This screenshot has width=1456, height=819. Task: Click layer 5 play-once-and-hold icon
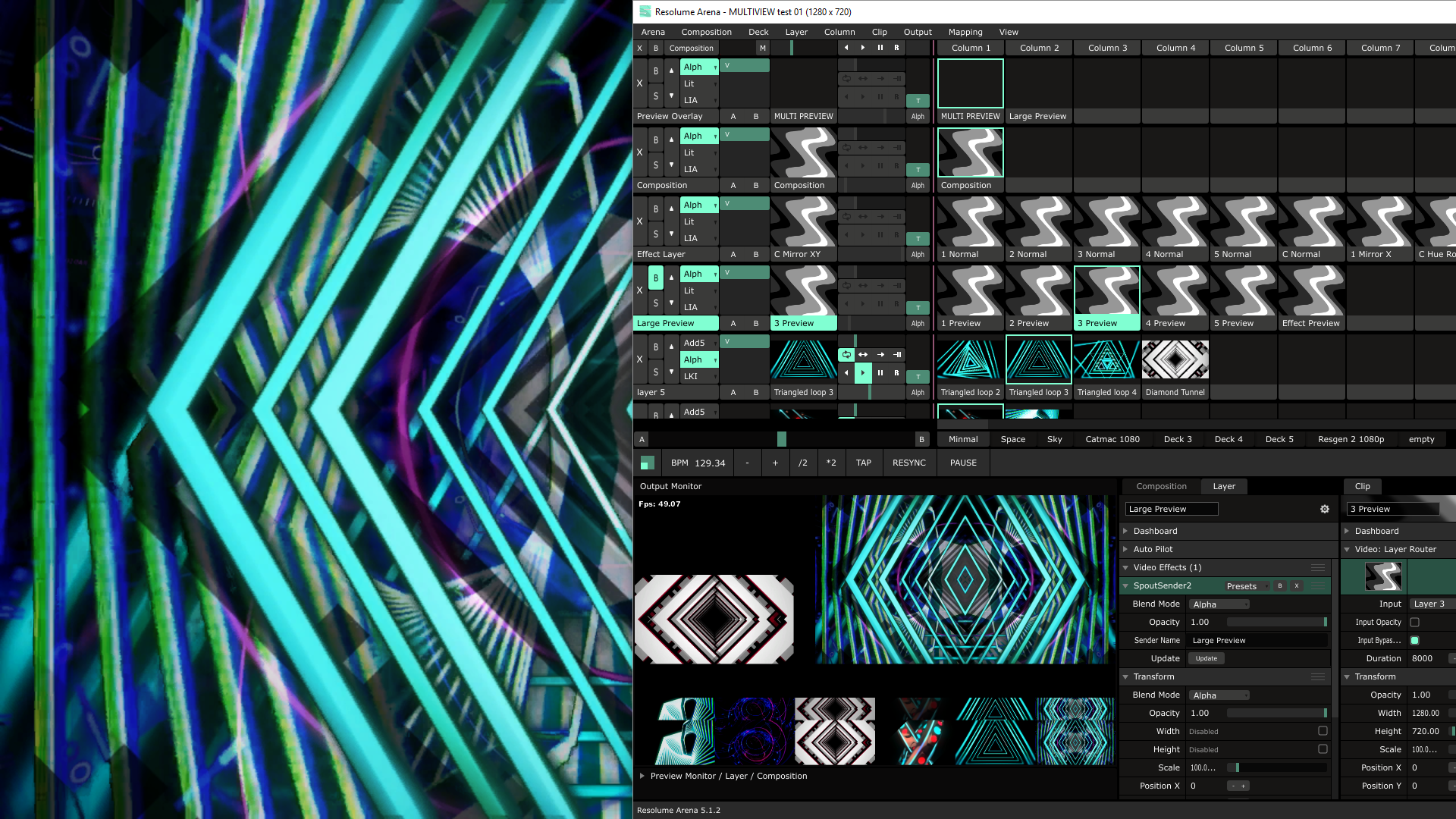pos(897,354)
